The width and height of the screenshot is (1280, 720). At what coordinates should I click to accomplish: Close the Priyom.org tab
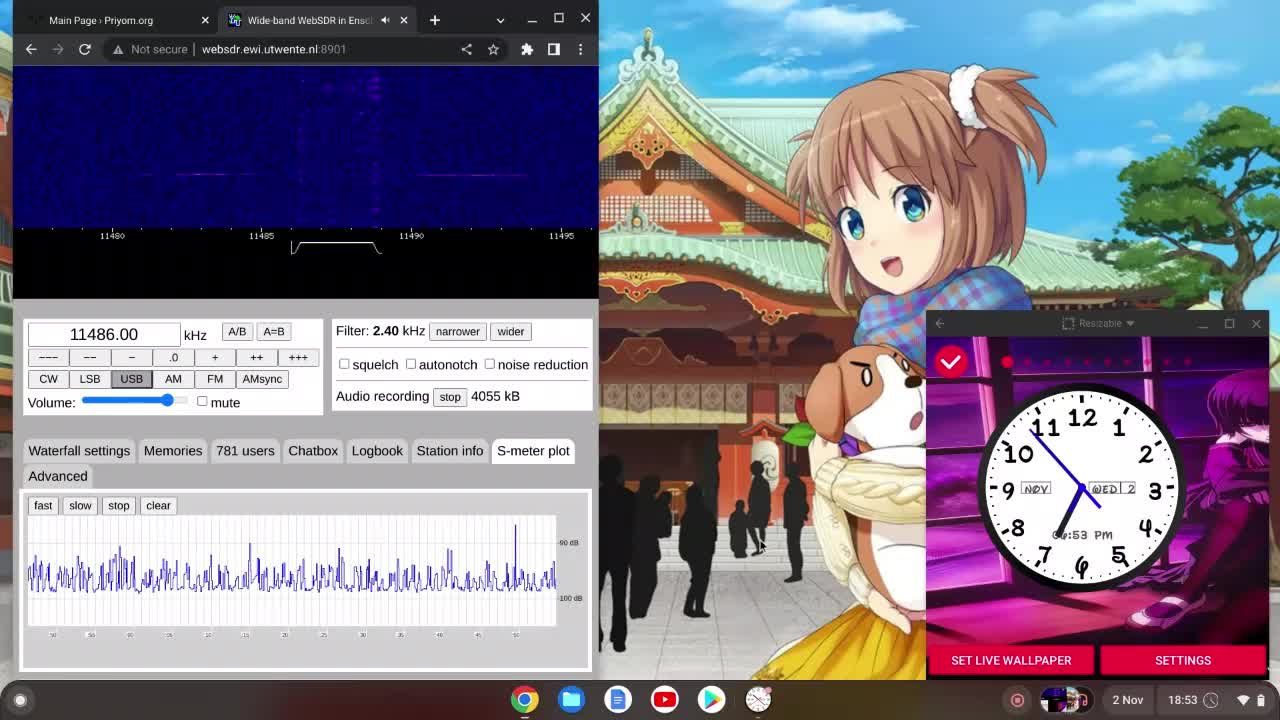(x=205, y=20)
